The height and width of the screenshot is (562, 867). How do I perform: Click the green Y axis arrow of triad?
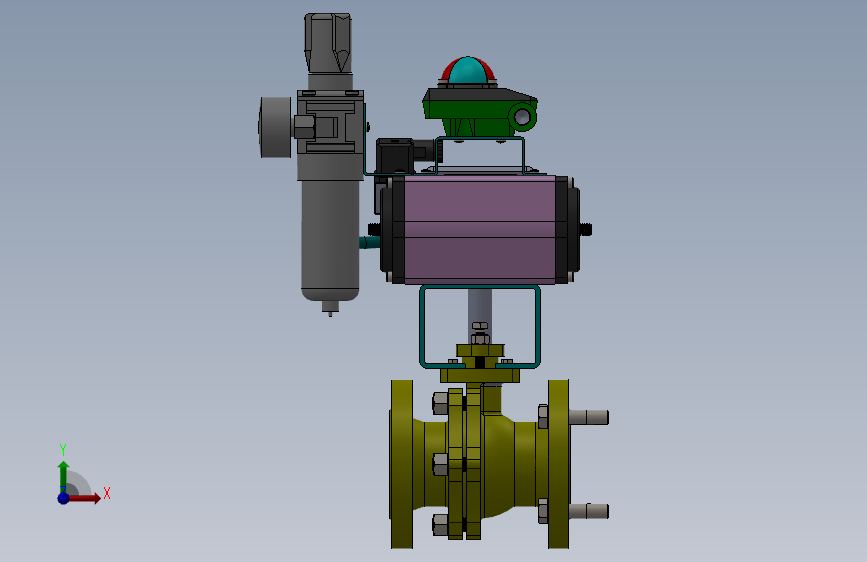[x=64, y=476]
